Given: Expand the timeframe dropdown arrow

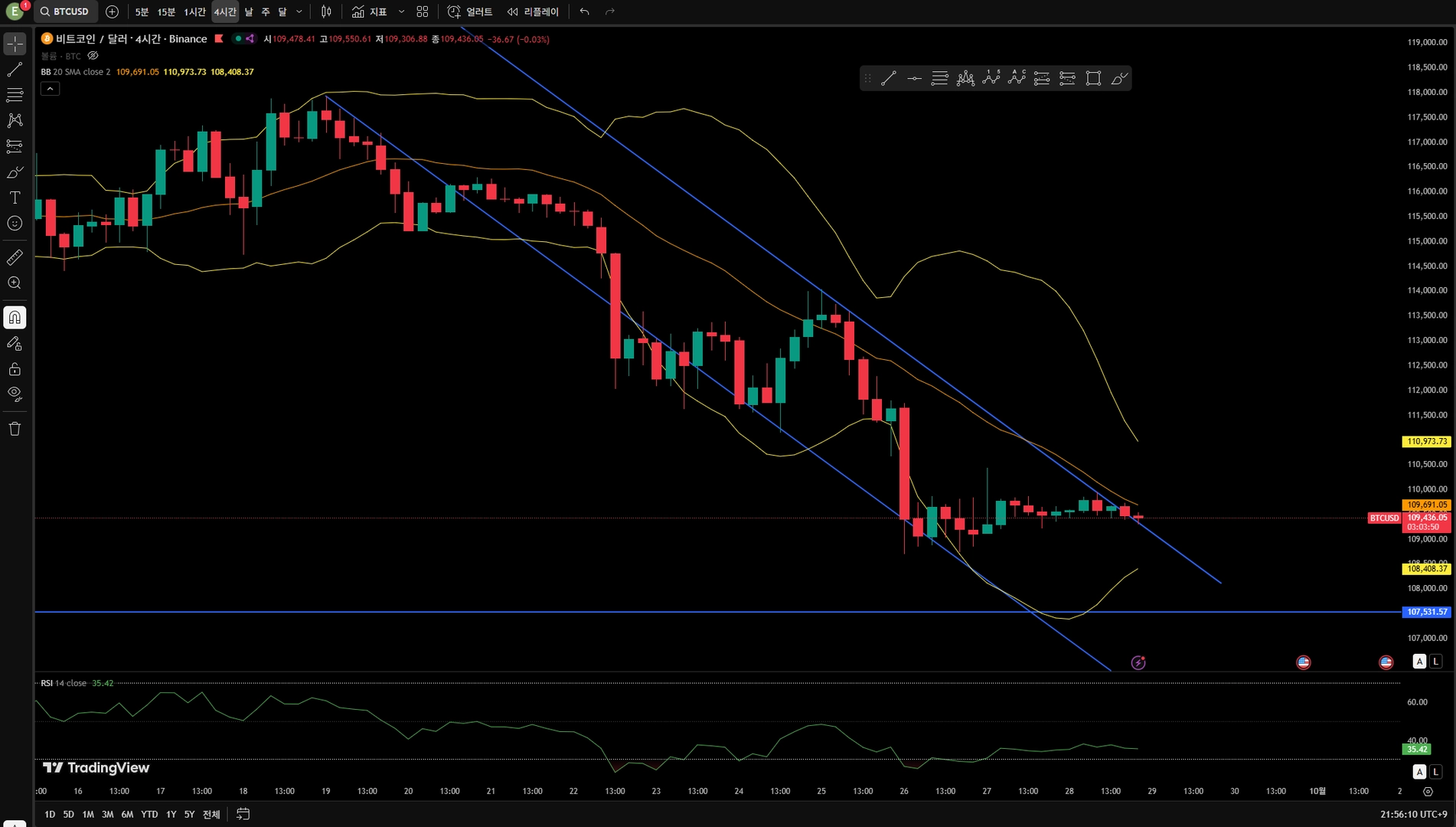Looking at the screenshot, I should coord(299,11).
